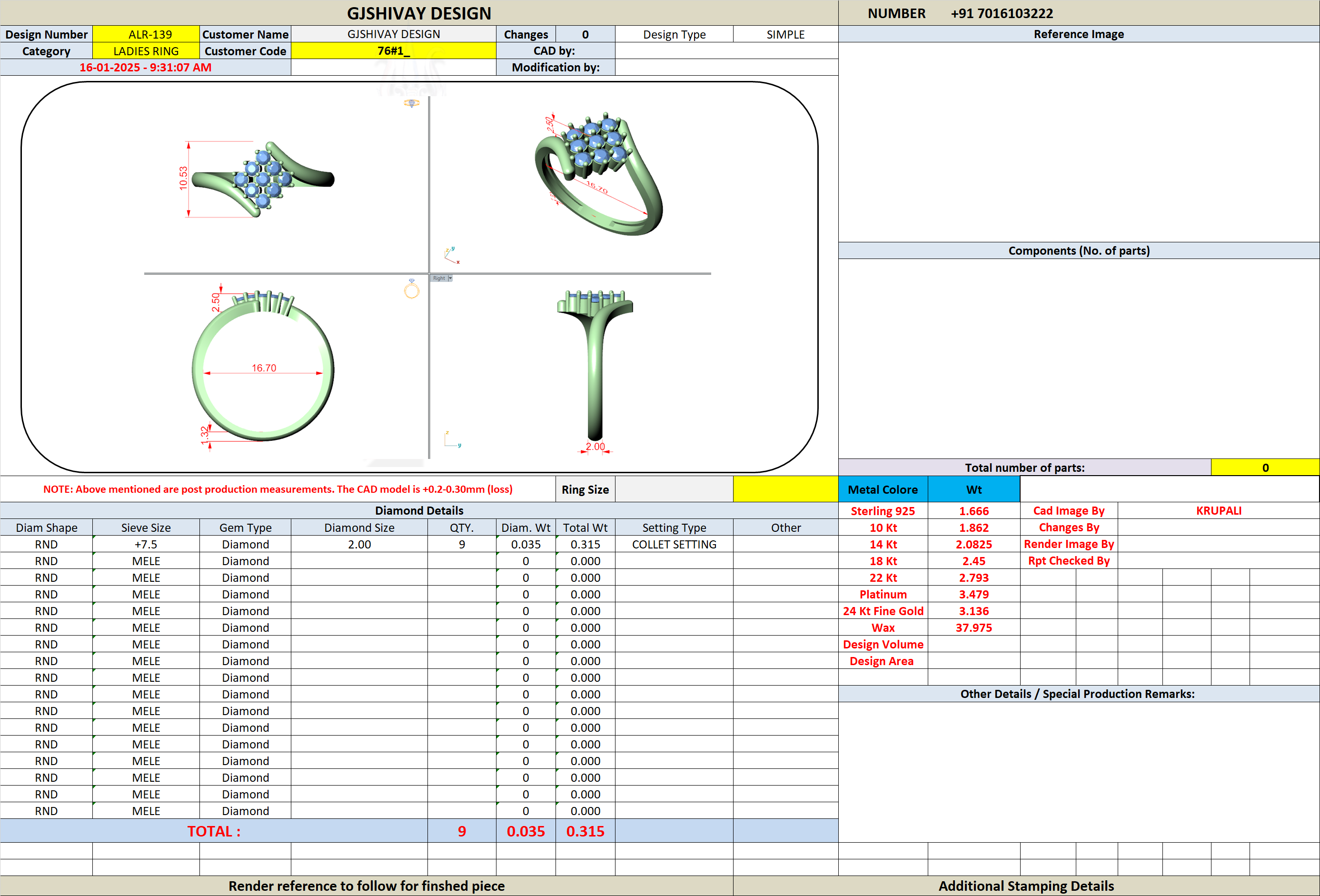Image resolution: width=1320 pixels, height=896 pixels.
Task: Select the design number cell "ALR-139"
Action: coord(146,34)
